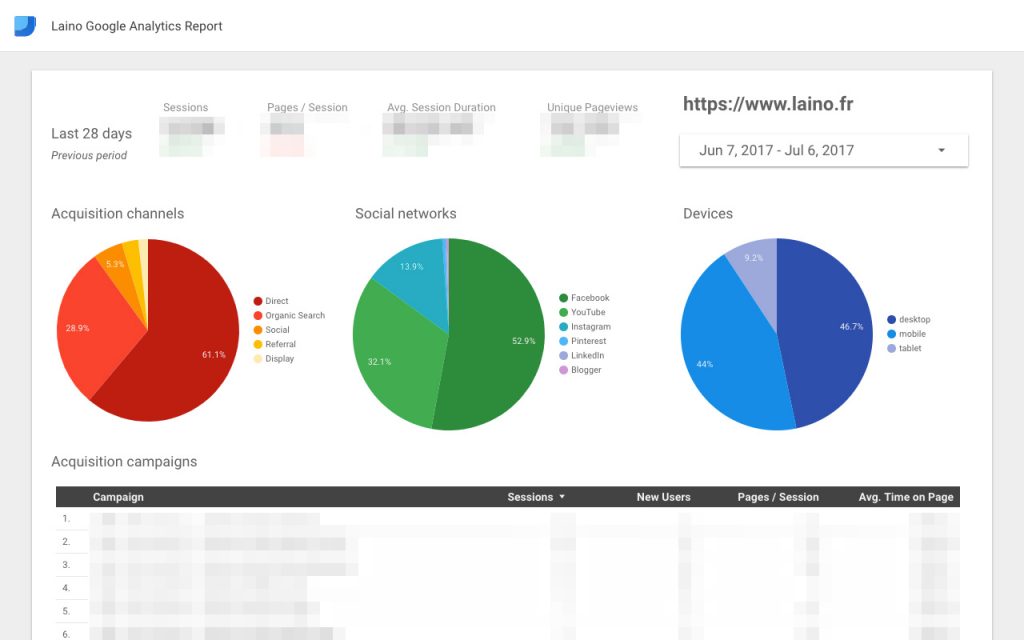This screenshot has height=640, width=1024.
Task: Click the Sessions sort arrow in table header
Action: (562, 497)
